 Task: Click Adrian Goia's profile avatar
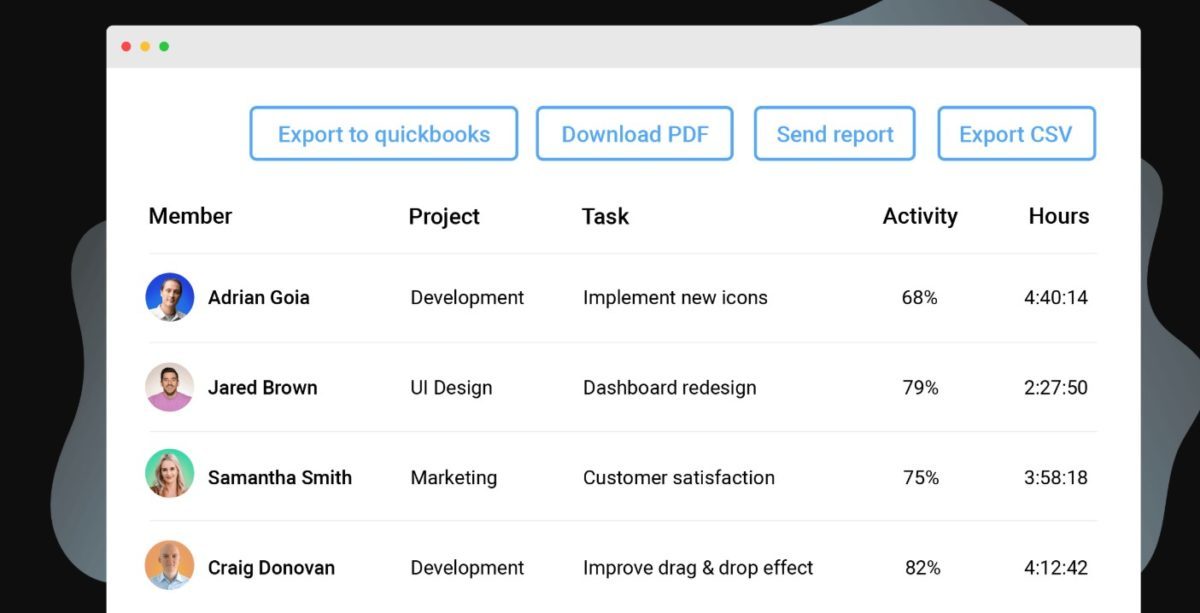(x=170, y=297)
